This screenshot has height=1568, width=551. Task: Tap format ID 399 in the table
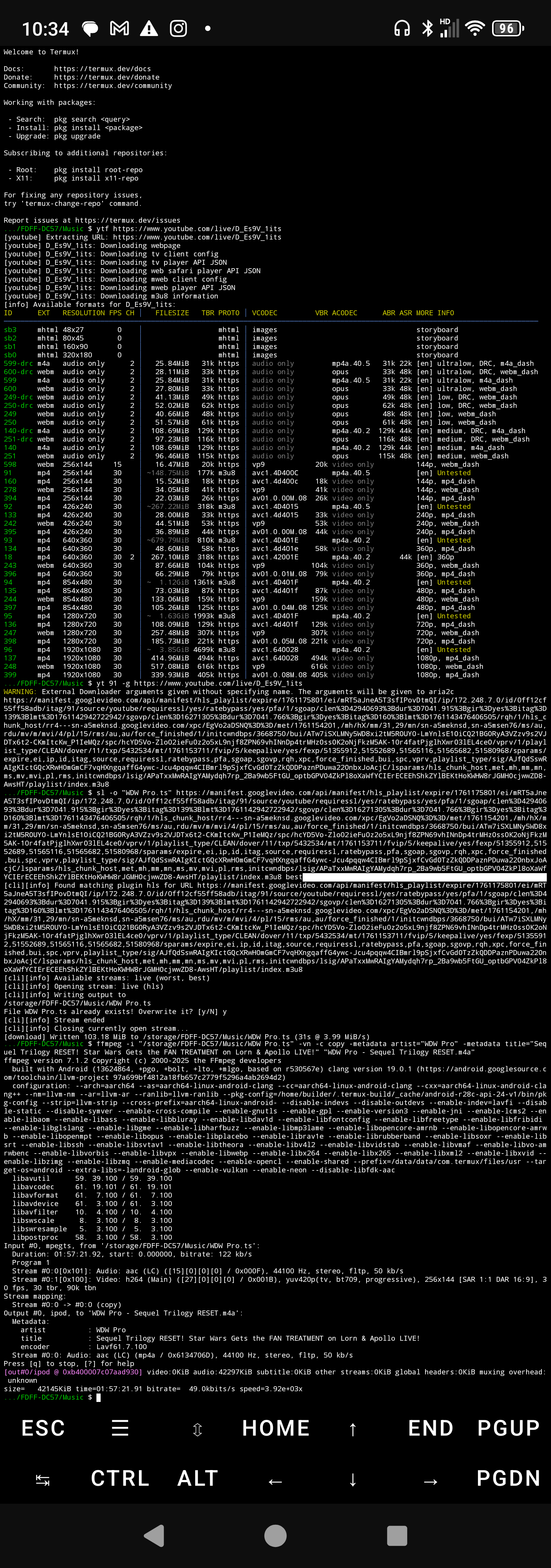click(x=10, y=675)
